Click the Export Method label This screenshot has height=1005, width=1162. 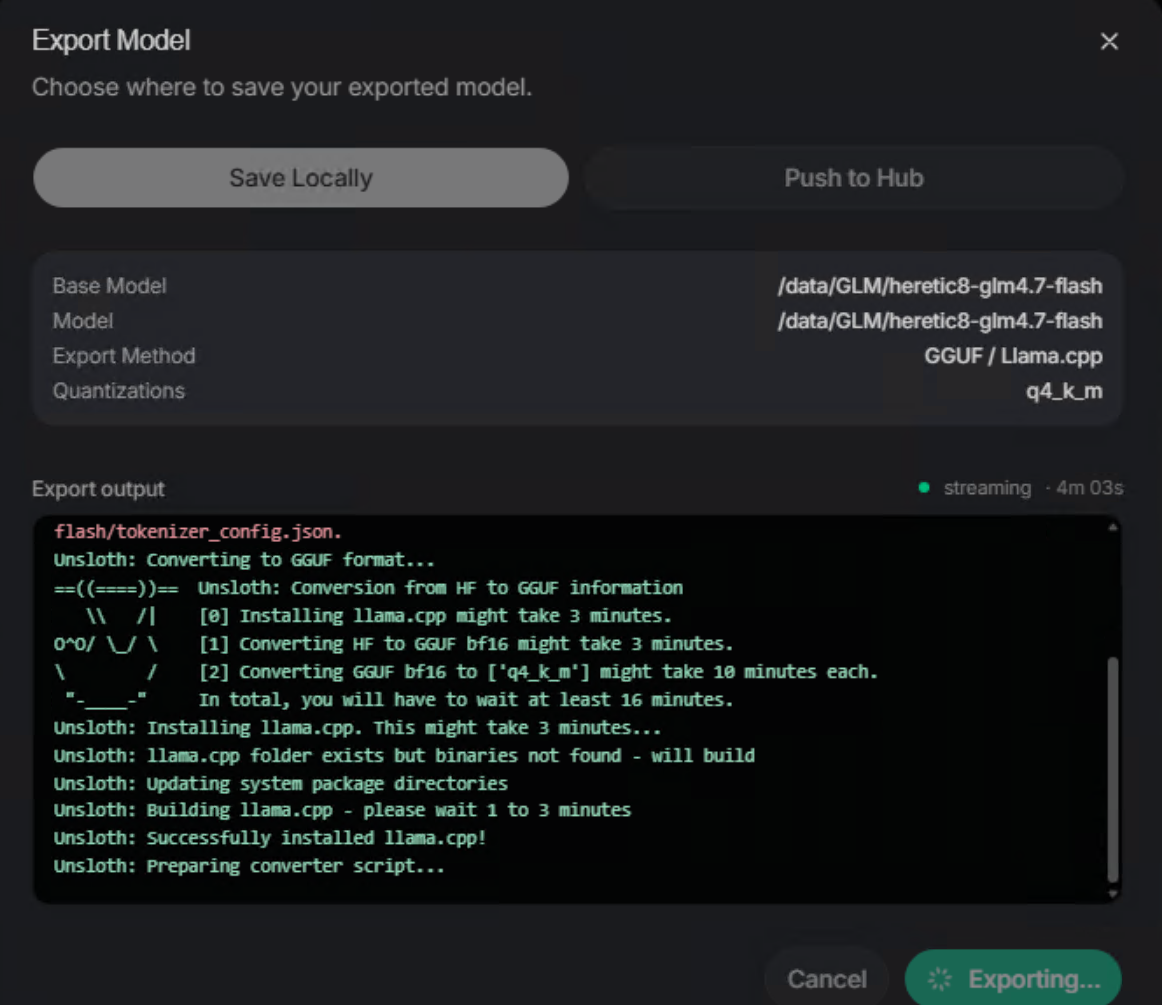pyautogui.click(x=124, y=356)
